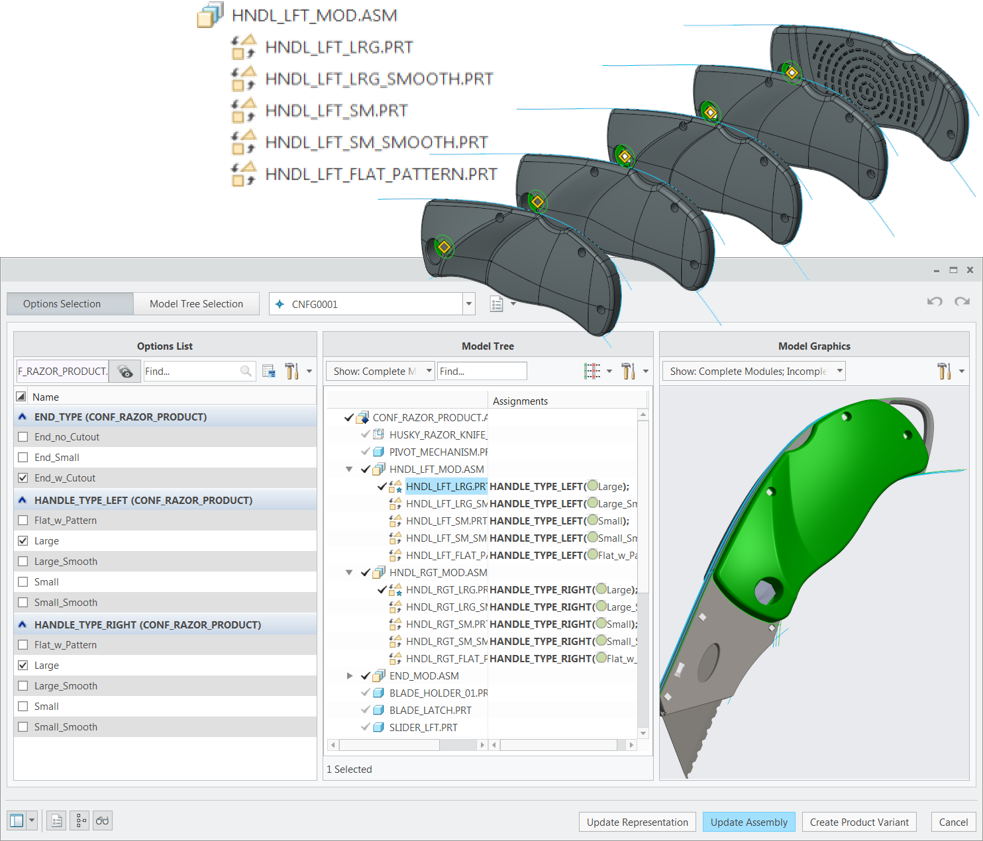Check the Flat_w_Pattern option under HANDLE_TYPE_LEFT
Screen dimensions: 983x841
pos(22,519)
